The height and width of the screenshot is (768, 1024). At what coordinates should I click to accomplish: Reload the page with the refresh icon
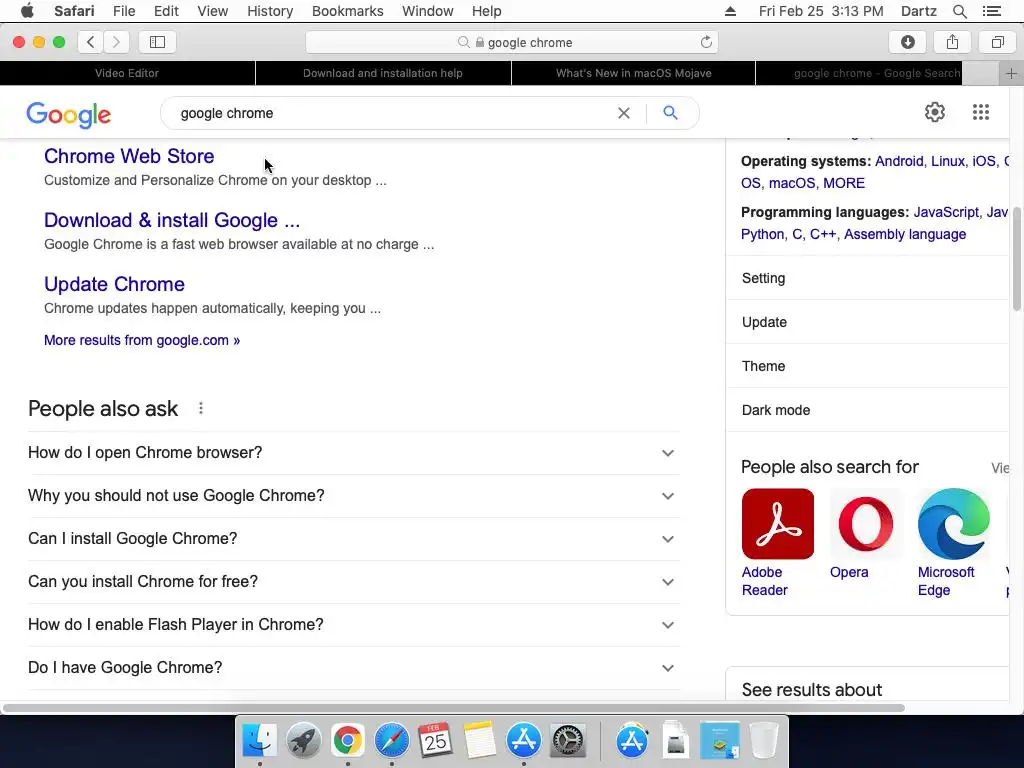click(706, 42)
